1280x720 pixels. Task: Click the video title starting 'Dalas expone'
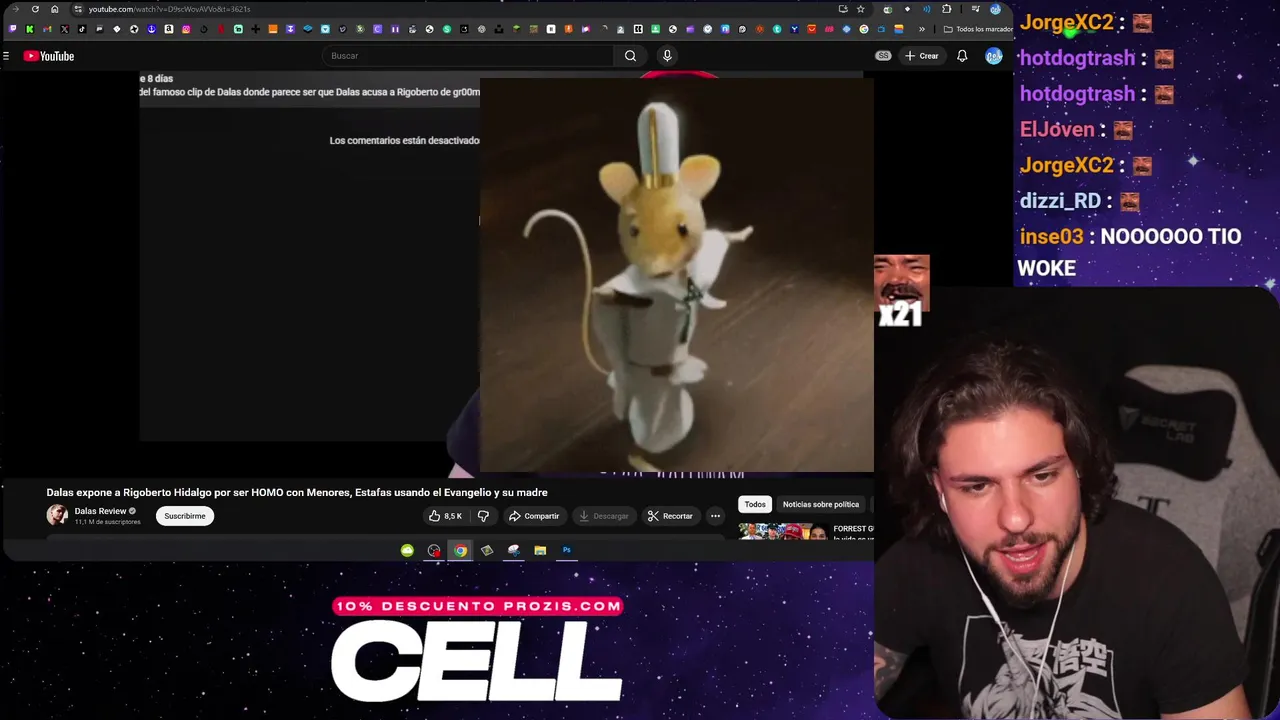click(297, 492)
